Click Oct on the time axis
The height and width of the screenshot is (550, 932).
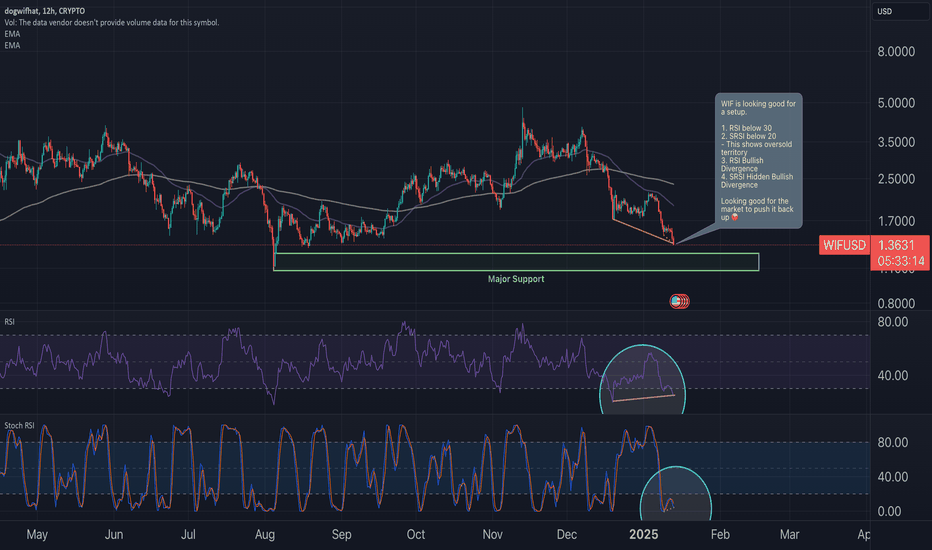coord(415,535)
